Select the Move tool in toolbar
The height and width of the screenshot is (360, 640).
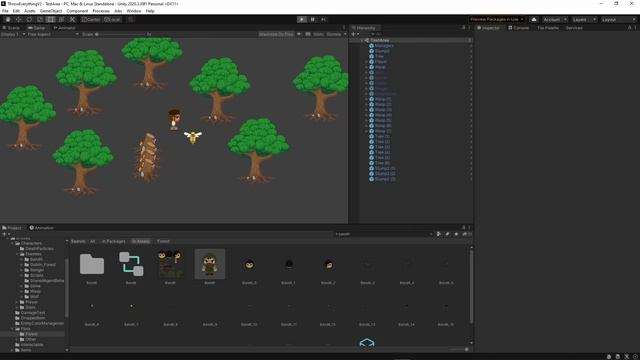tap(18, 19)
